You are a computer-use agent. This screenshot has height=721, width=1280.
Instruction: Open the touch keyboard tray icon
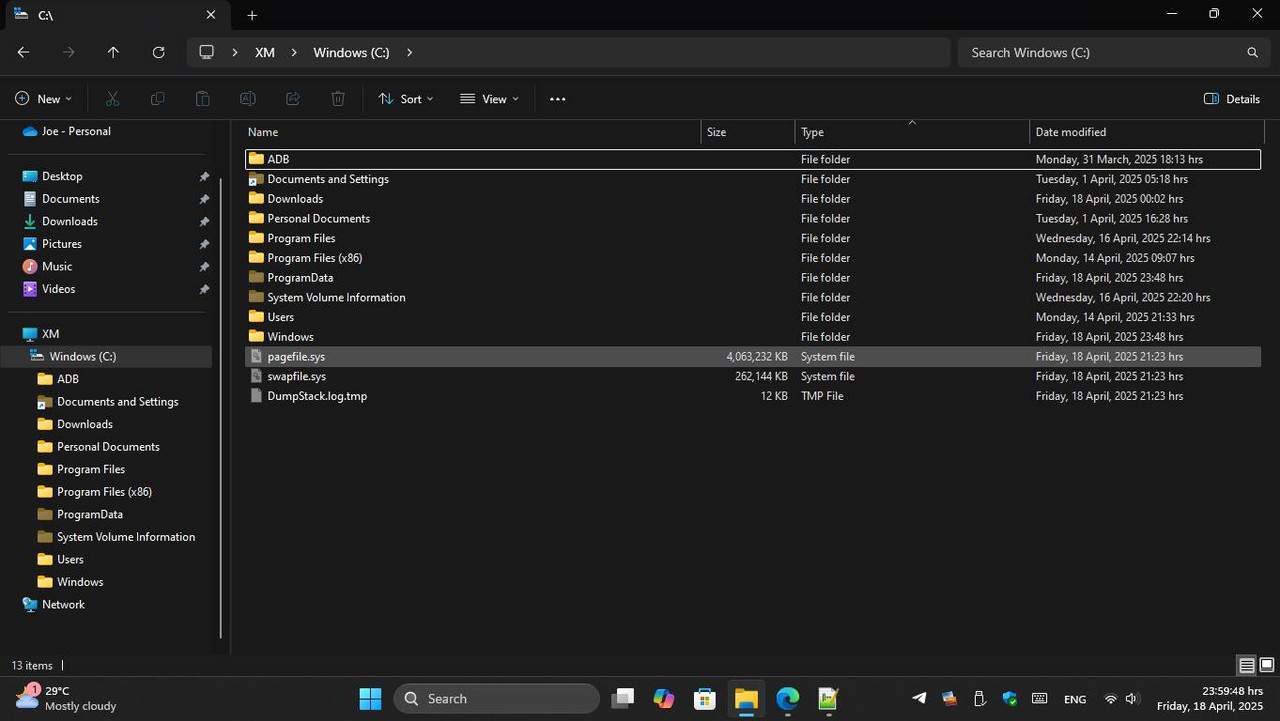point(1039,698)
